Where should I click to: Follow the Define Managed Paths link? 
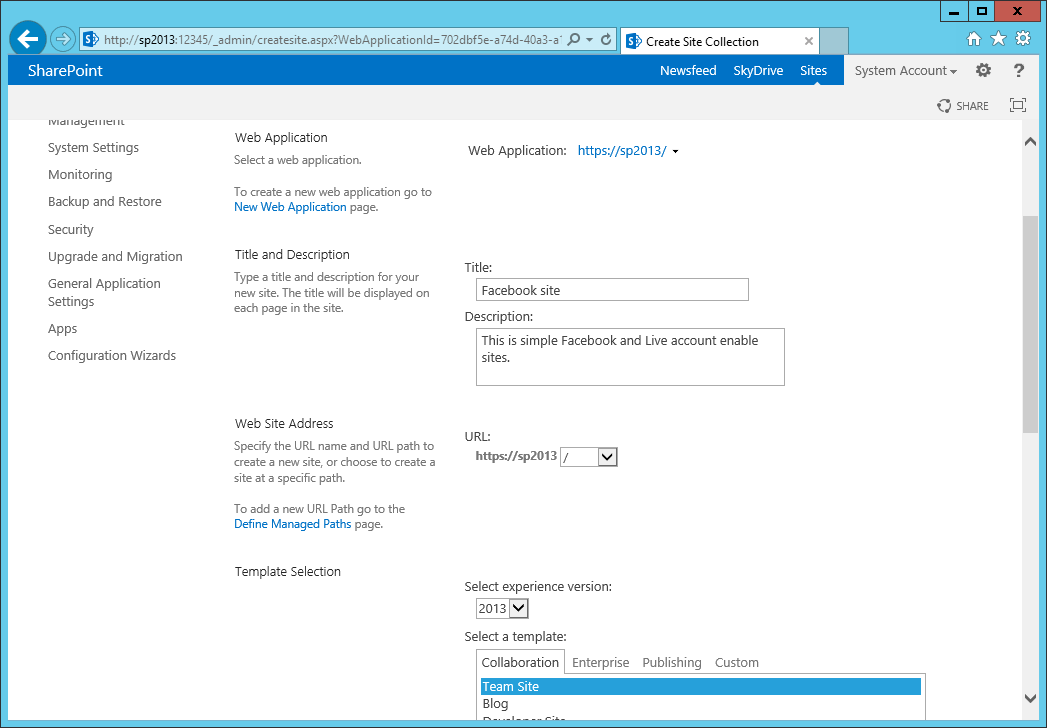point(292,524)
